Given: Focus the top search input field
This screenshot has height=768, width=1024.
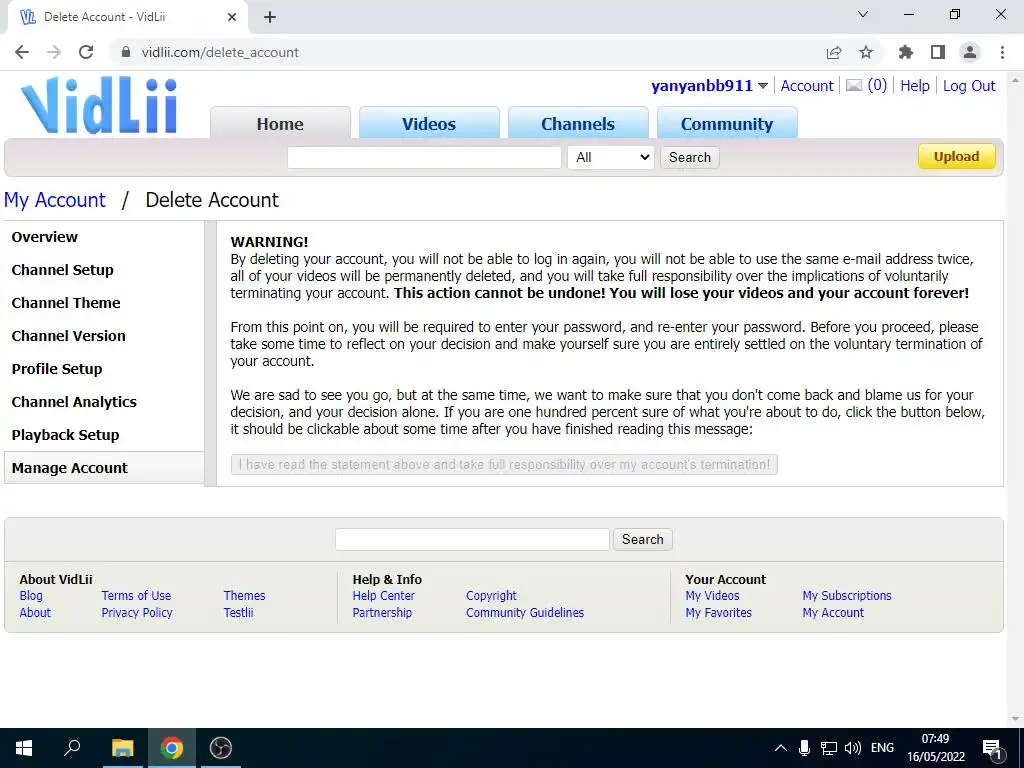Looking at the screenshot, I should pos(424,157).
